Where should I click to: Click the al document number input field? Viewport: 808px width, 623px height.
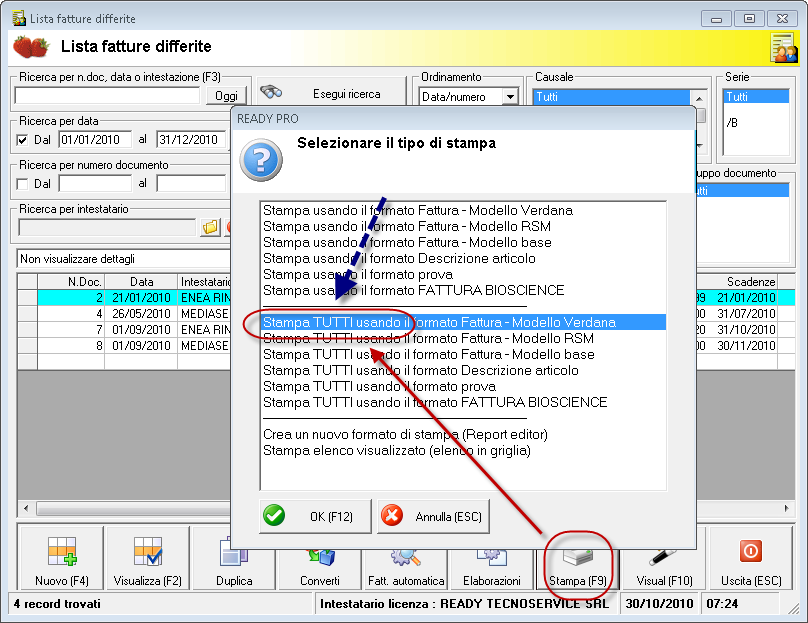coord(191,184)
